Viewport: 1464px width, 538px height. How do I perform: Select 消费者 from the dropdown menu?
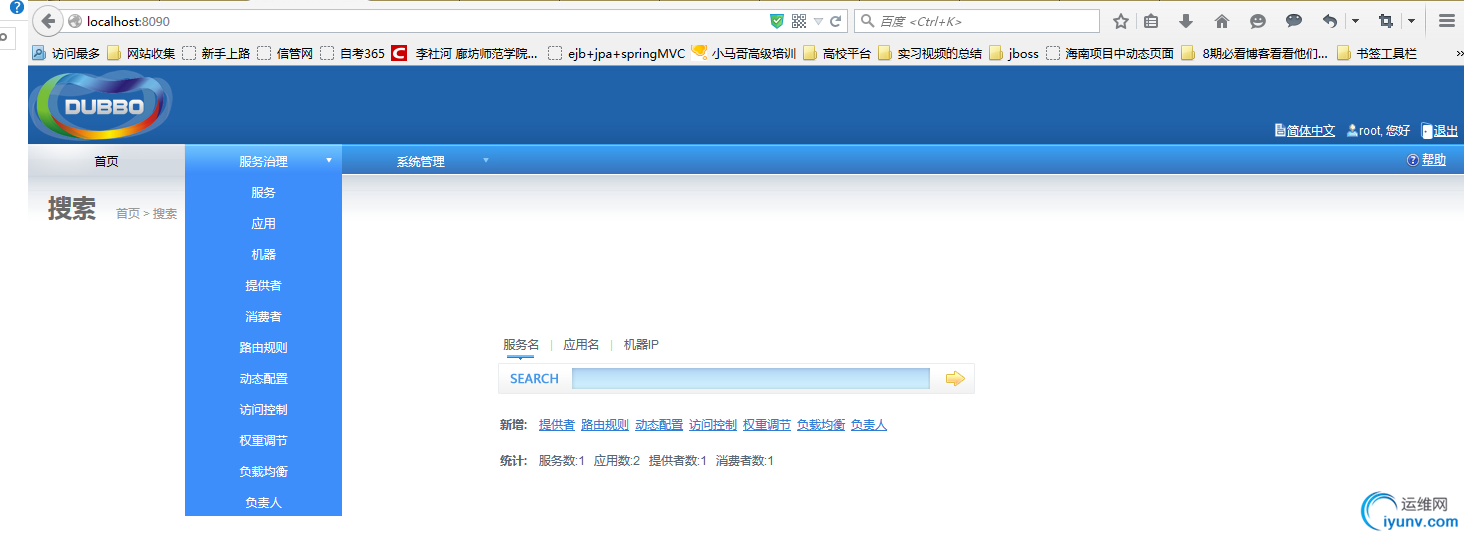pos(263,316)
